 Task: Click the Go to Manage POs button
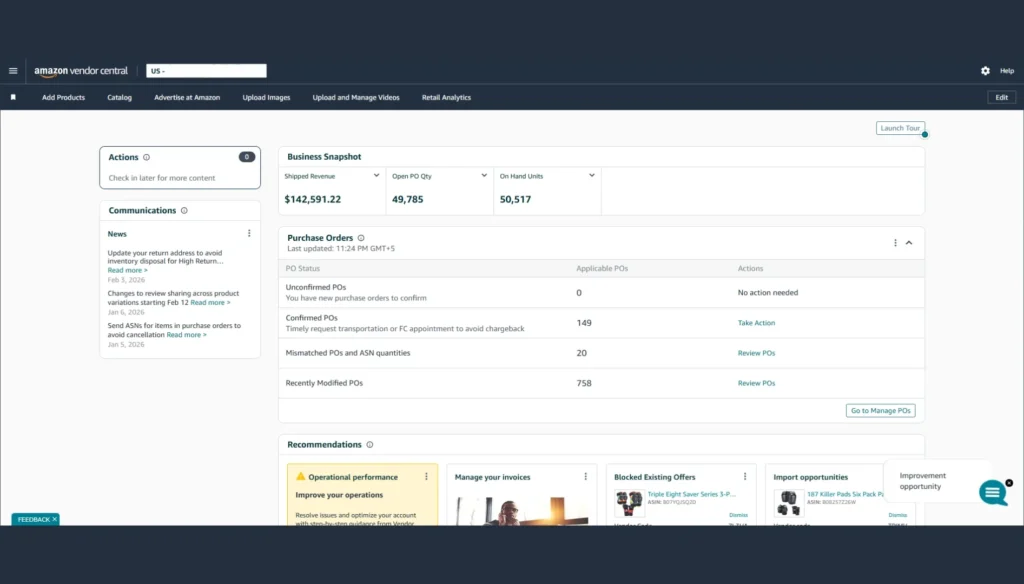tap(880, 411)
